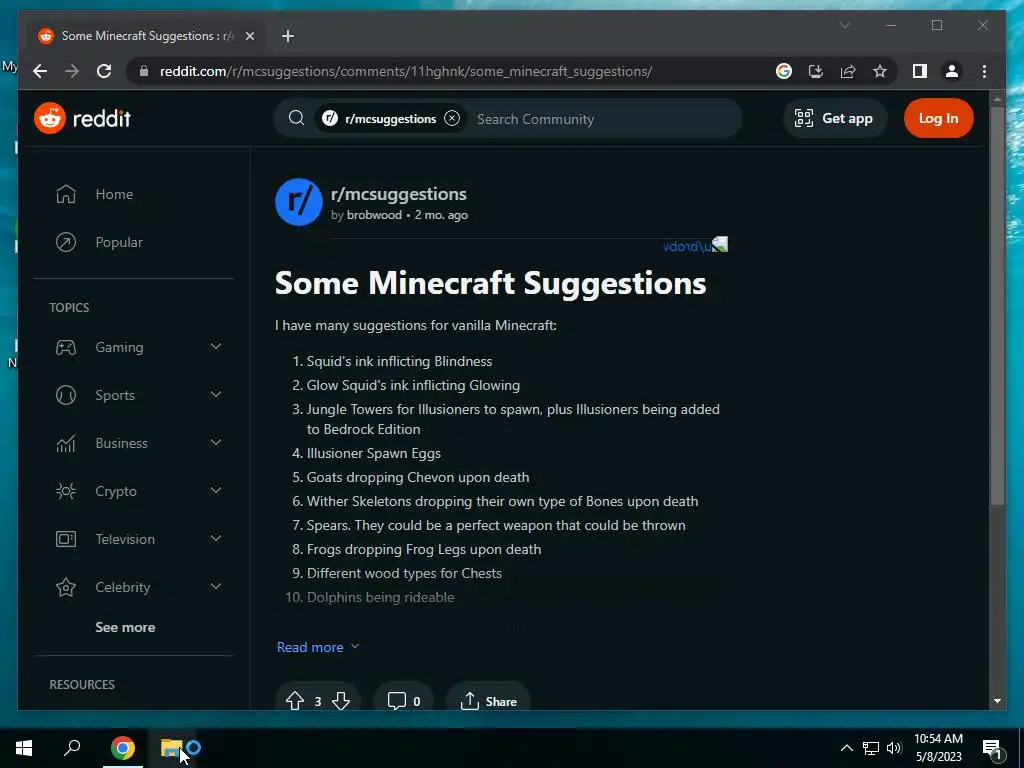Downvote the post
The image size is (1024, 768).
(x=341, y=701)
